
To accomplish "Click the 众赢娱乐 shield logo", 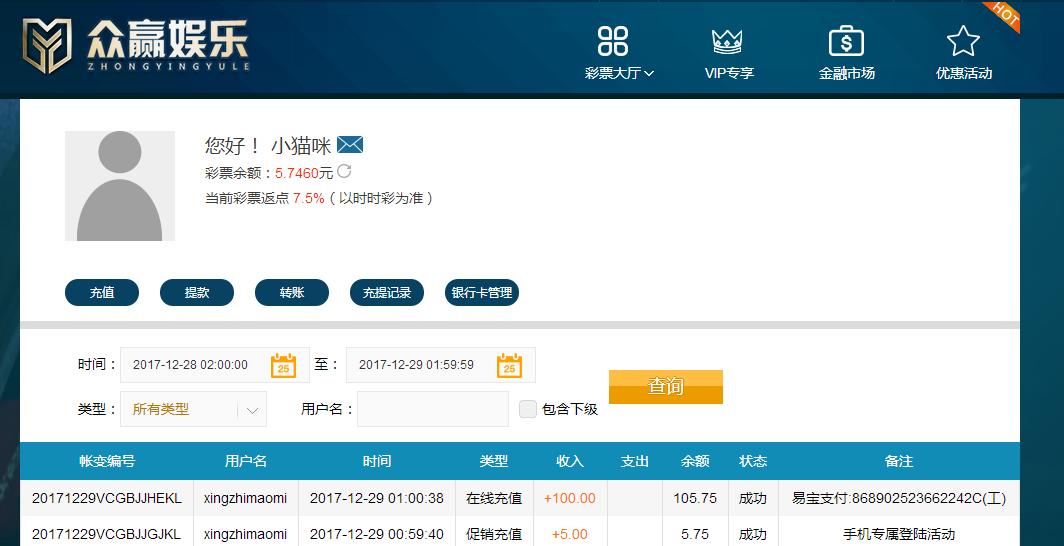I will coord(47,45).
